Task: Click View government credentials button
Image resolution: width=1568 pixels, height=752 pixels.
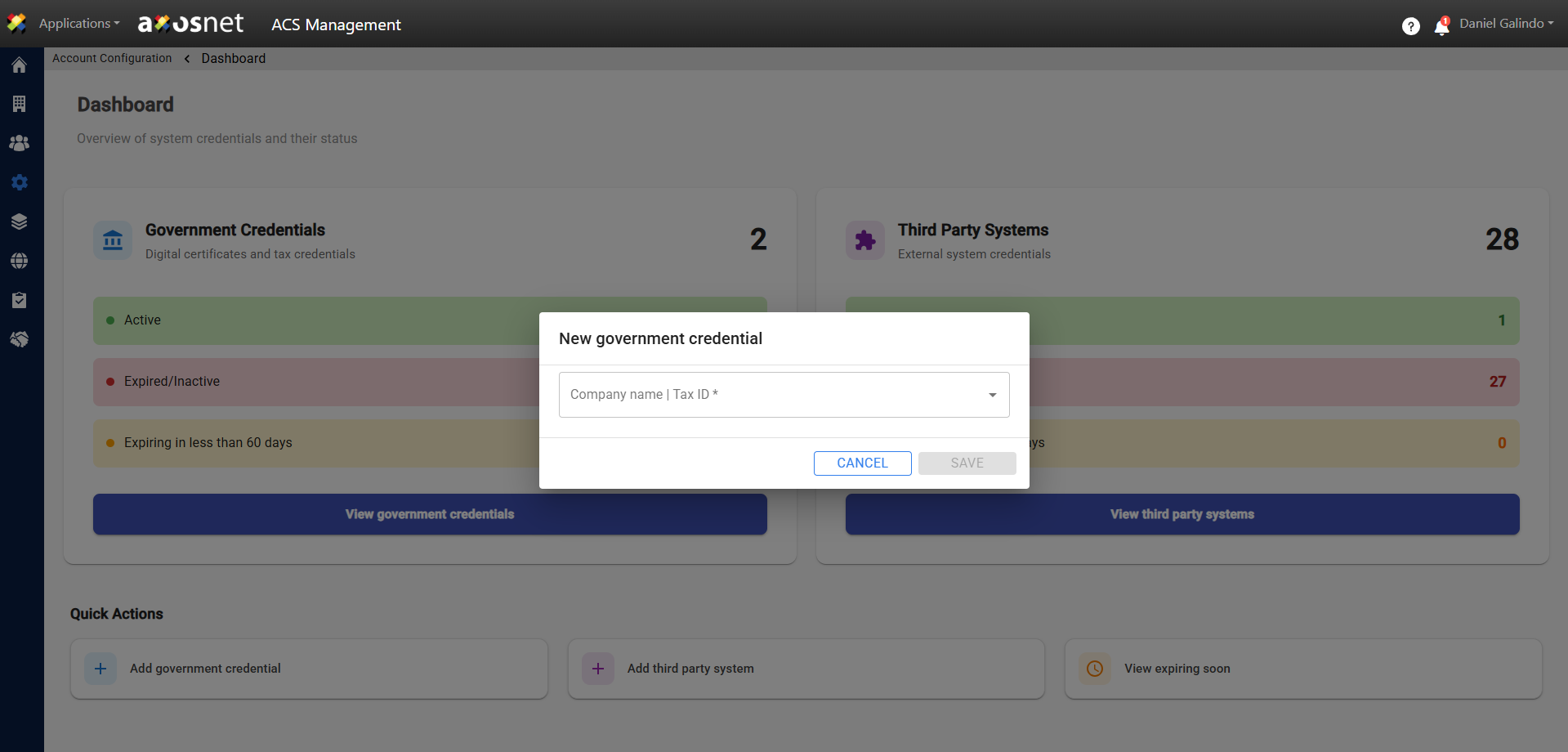Action: tap(430, 514)
